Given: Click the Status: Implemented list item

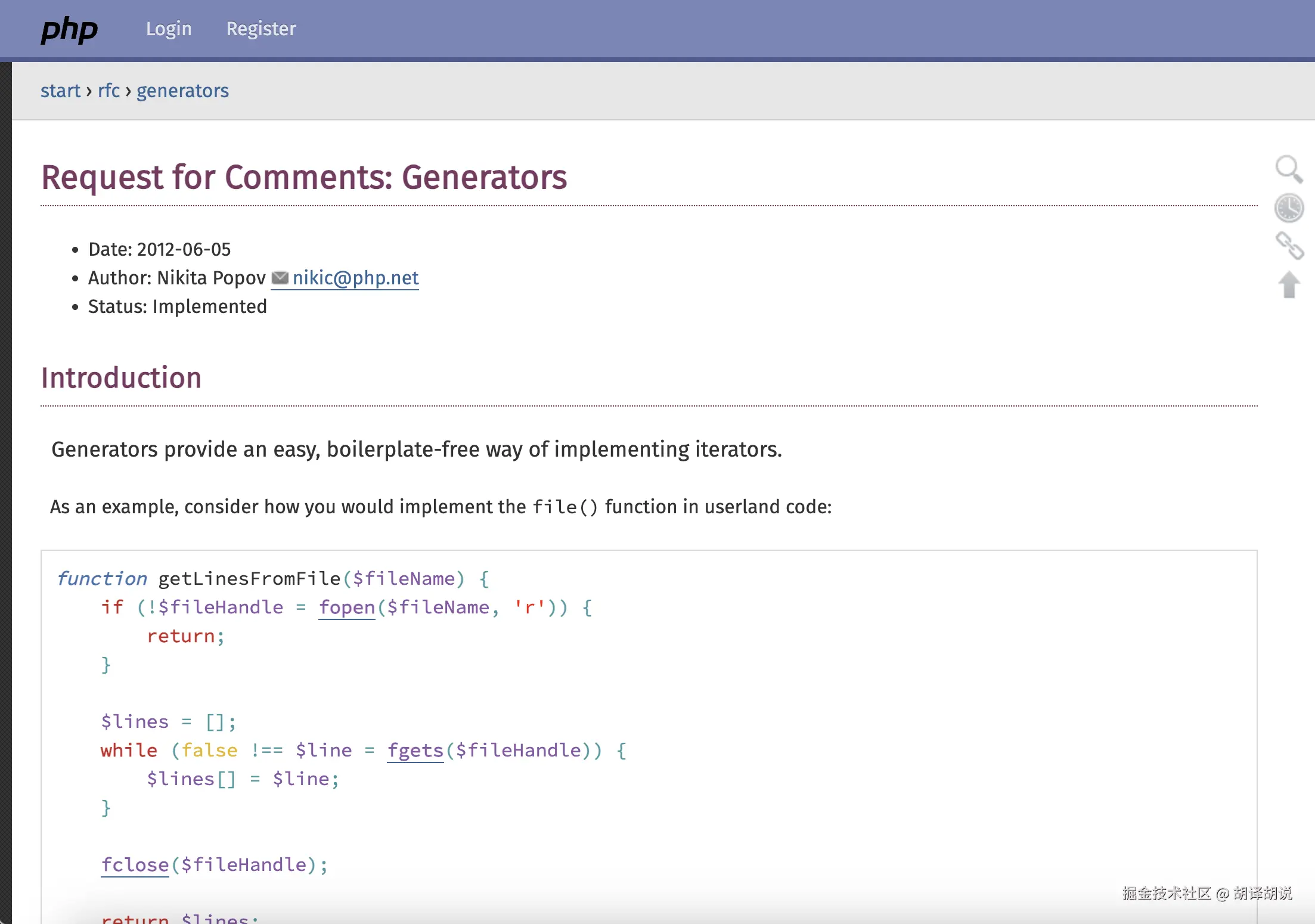Looking at the screenshot, I should [x=177, y=306].
